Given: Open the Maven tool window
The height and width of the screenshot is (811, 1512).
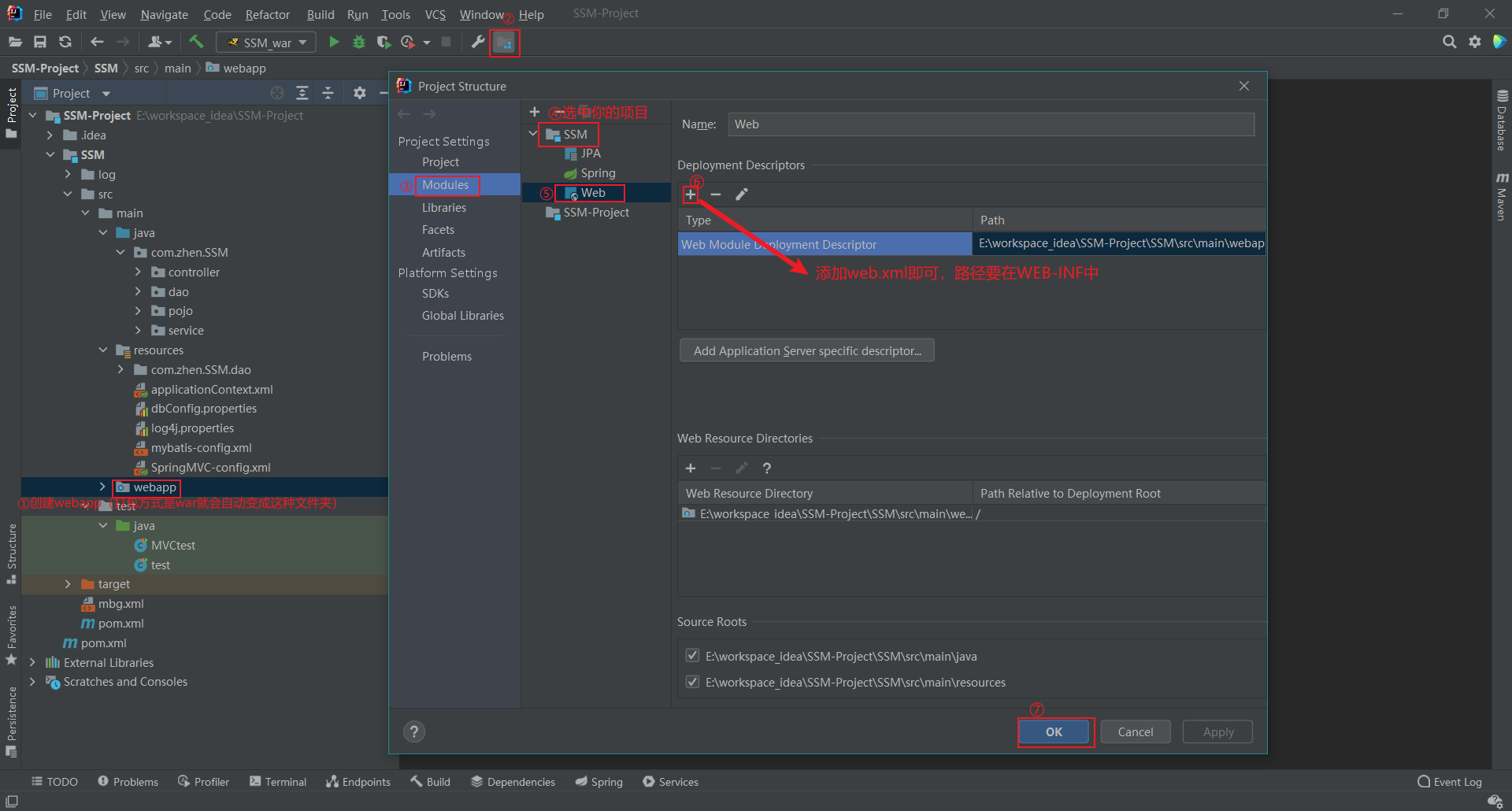Looking at the screenshot, I should click(x=1502, y=197).
